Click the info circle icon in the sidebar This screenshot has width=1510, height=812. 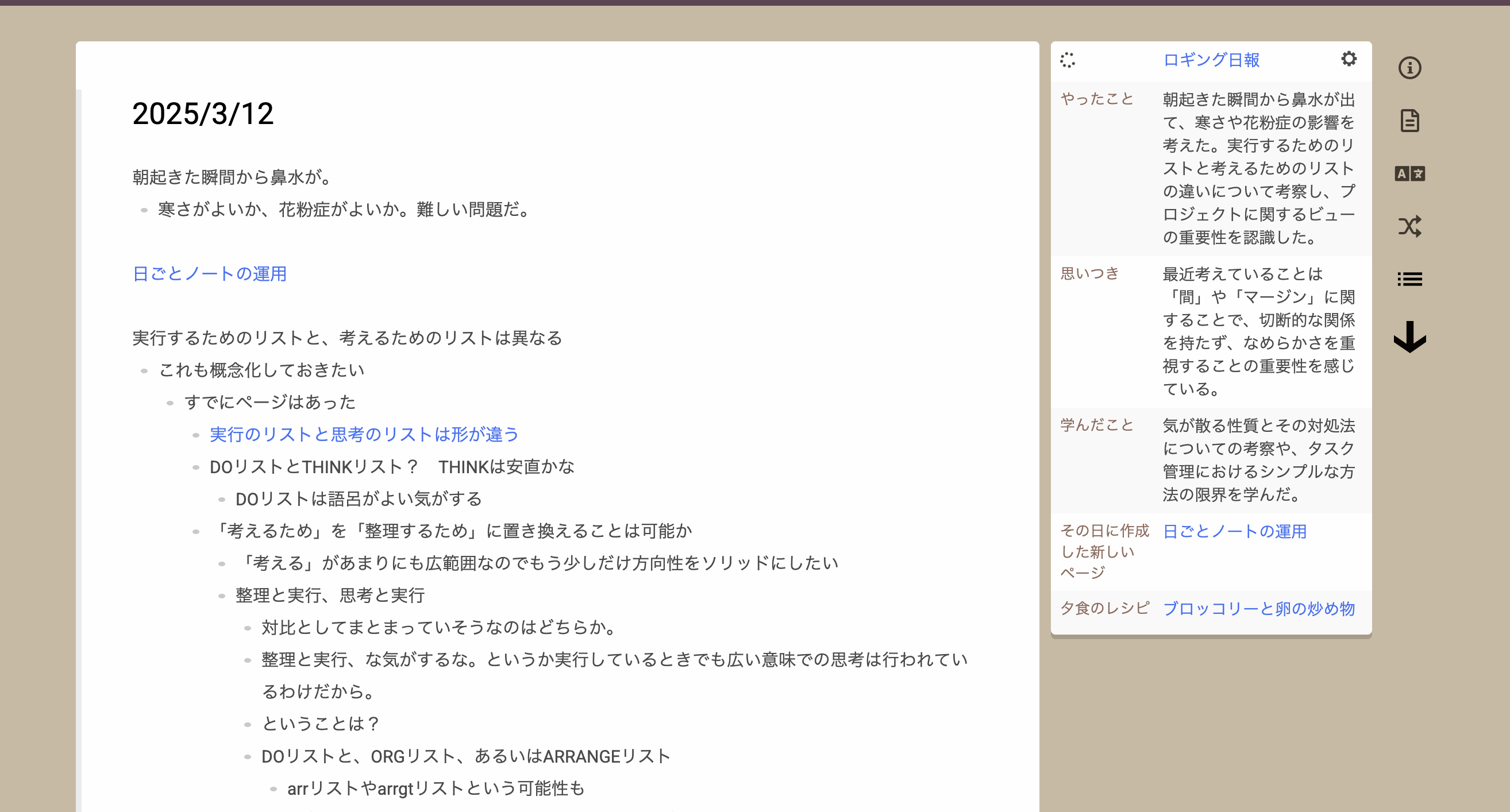coord(1409,68)
